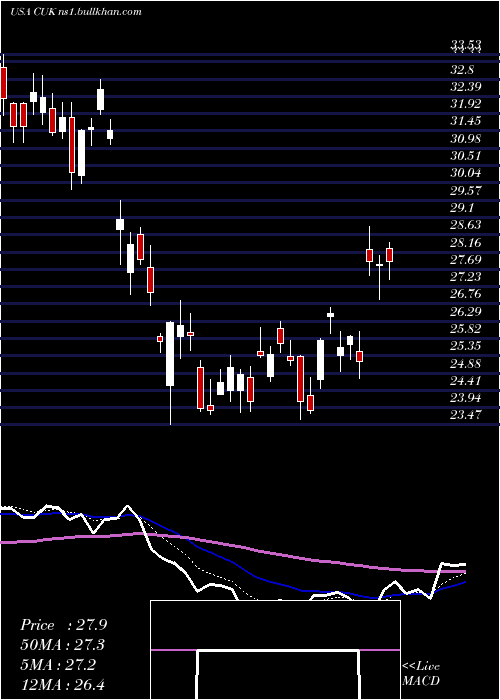Select the 25.82 price level
Image resolution: width=500 pixels, height=700 pixels.
coord(466,329)
